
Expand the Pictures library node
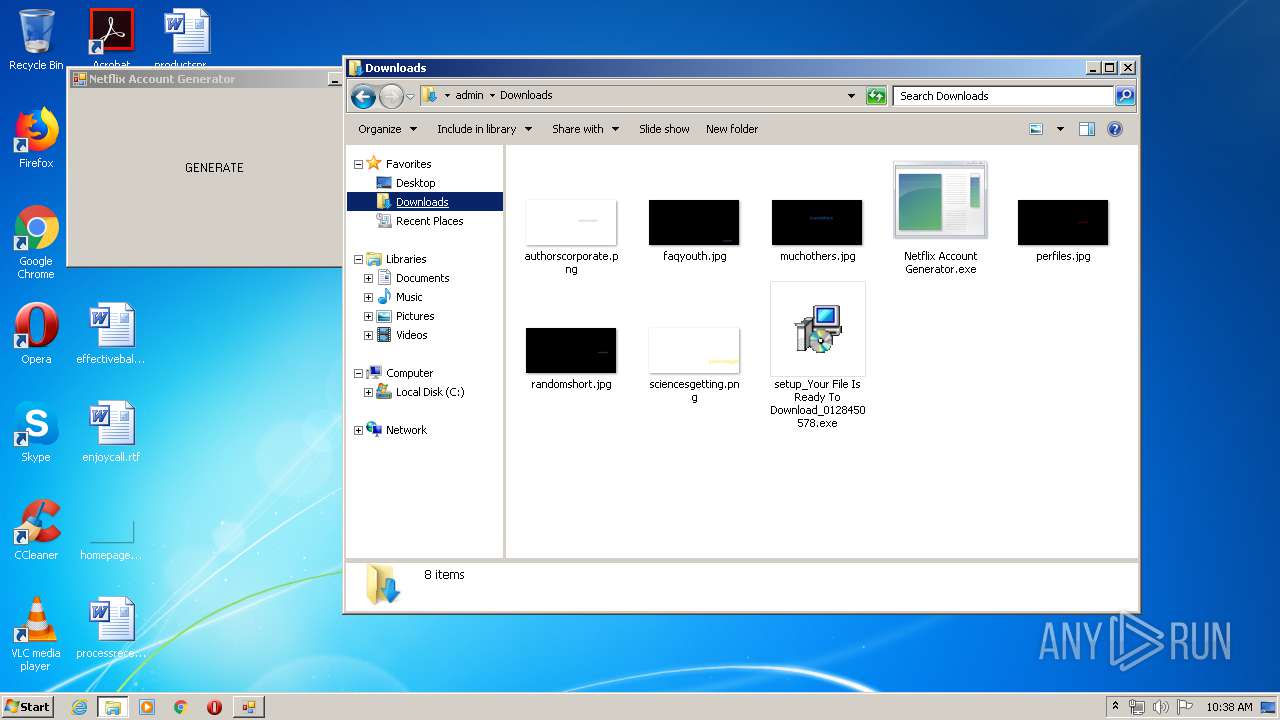click(368, 316)
